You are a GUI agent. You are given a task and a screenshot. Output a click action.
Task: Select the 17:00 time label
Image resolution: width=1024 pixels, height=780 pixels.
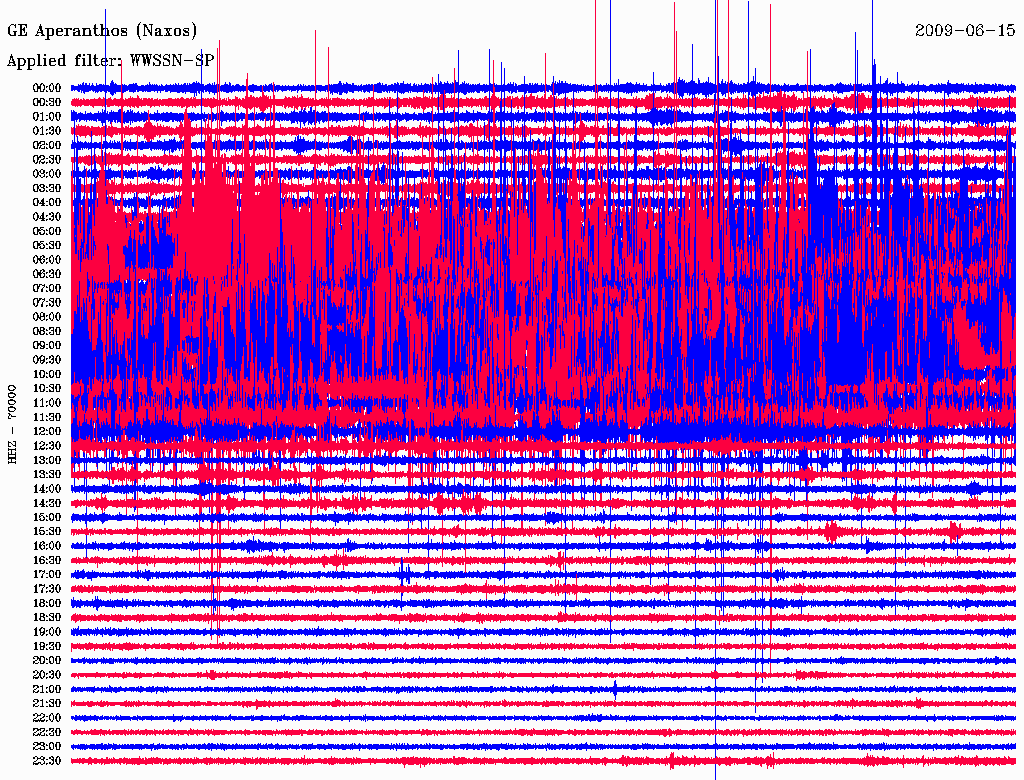coord(47,575)
